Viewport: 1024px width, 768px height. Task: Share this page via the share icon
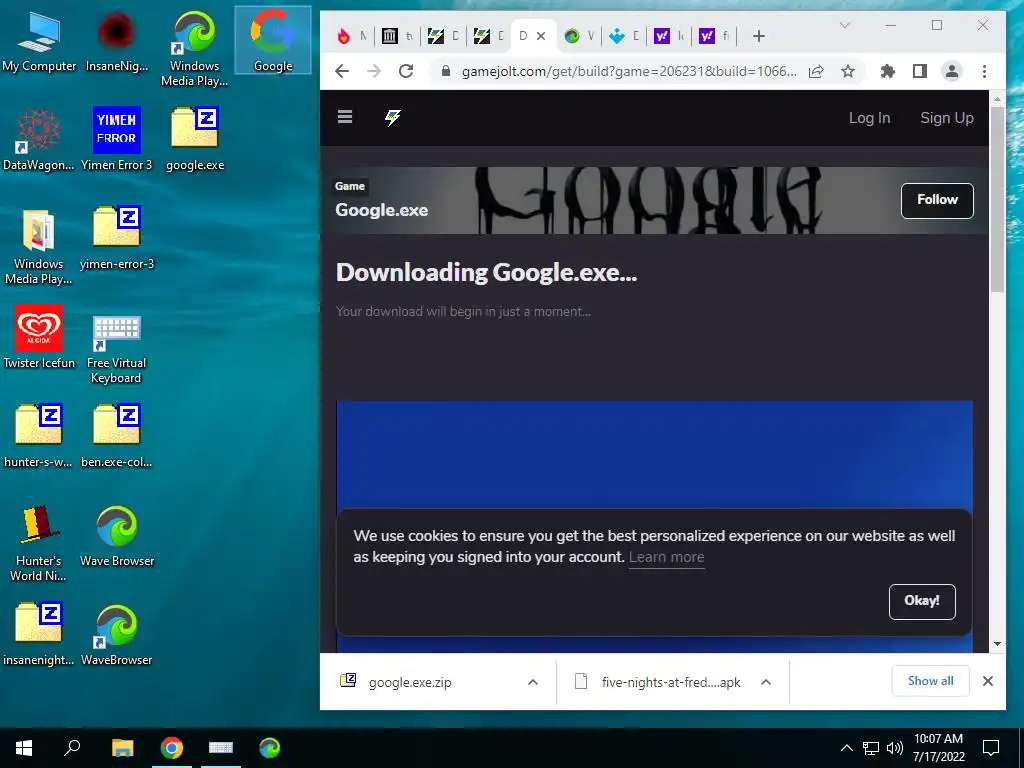pyautogui.click(x=816, y=71)
